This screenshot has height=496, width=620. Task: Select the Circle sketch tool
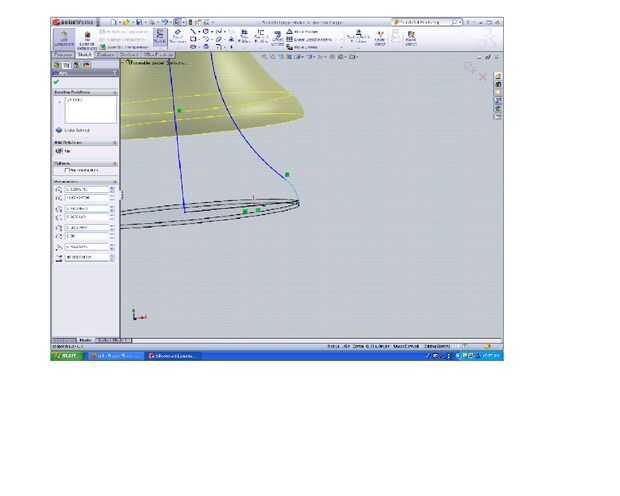point(206,32)
